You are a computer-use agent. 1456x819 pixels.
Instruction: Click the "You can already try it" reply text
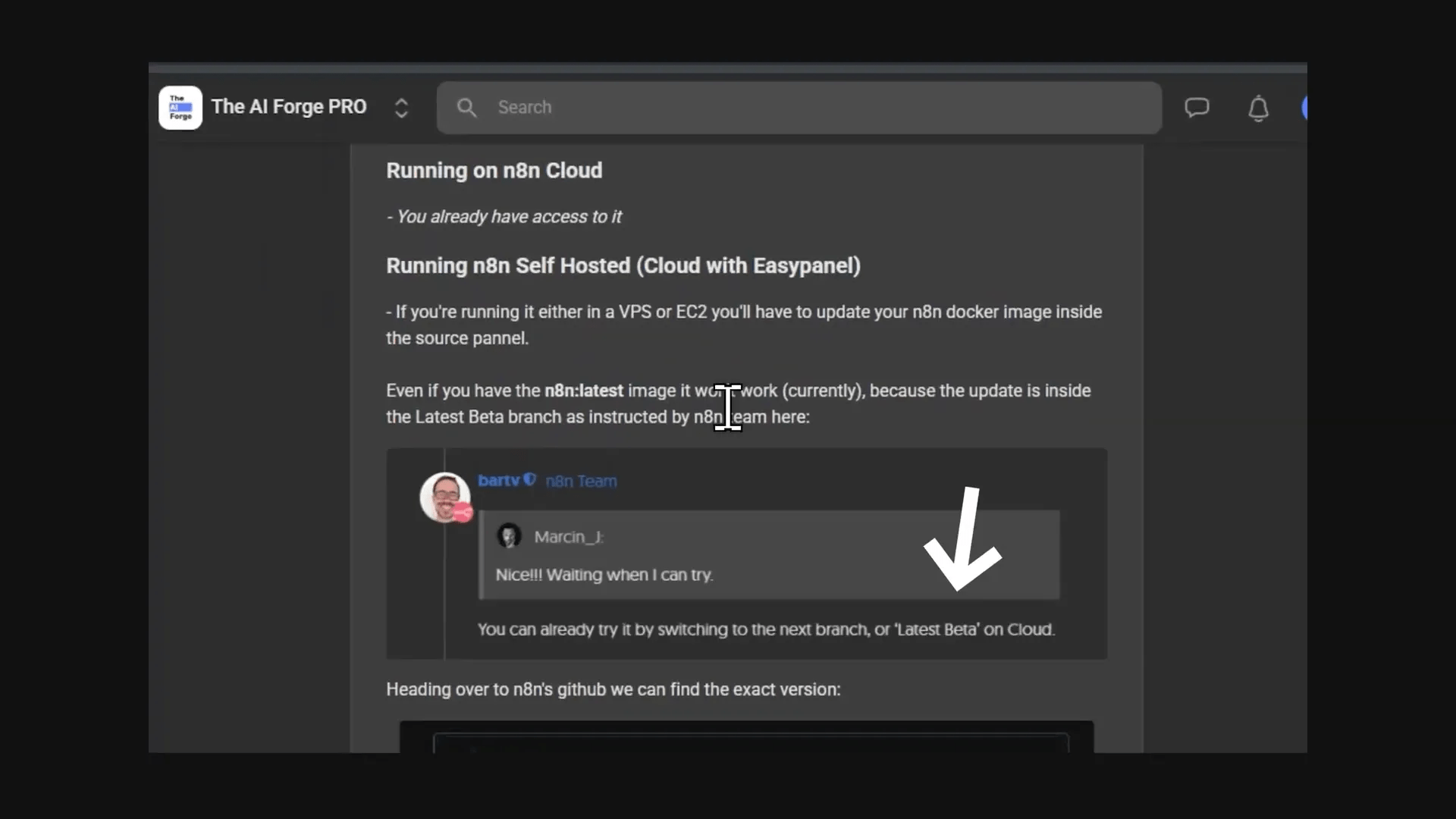766,629
